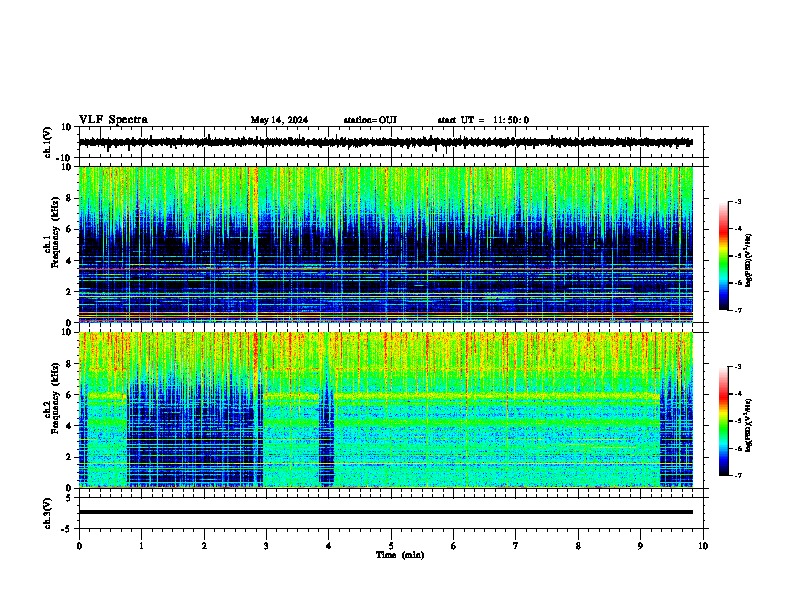Click the ch.1 voltage waveform trace
The width and height of the screenshot is (792, 612).
pyautogui.click(x=386, y=142)
